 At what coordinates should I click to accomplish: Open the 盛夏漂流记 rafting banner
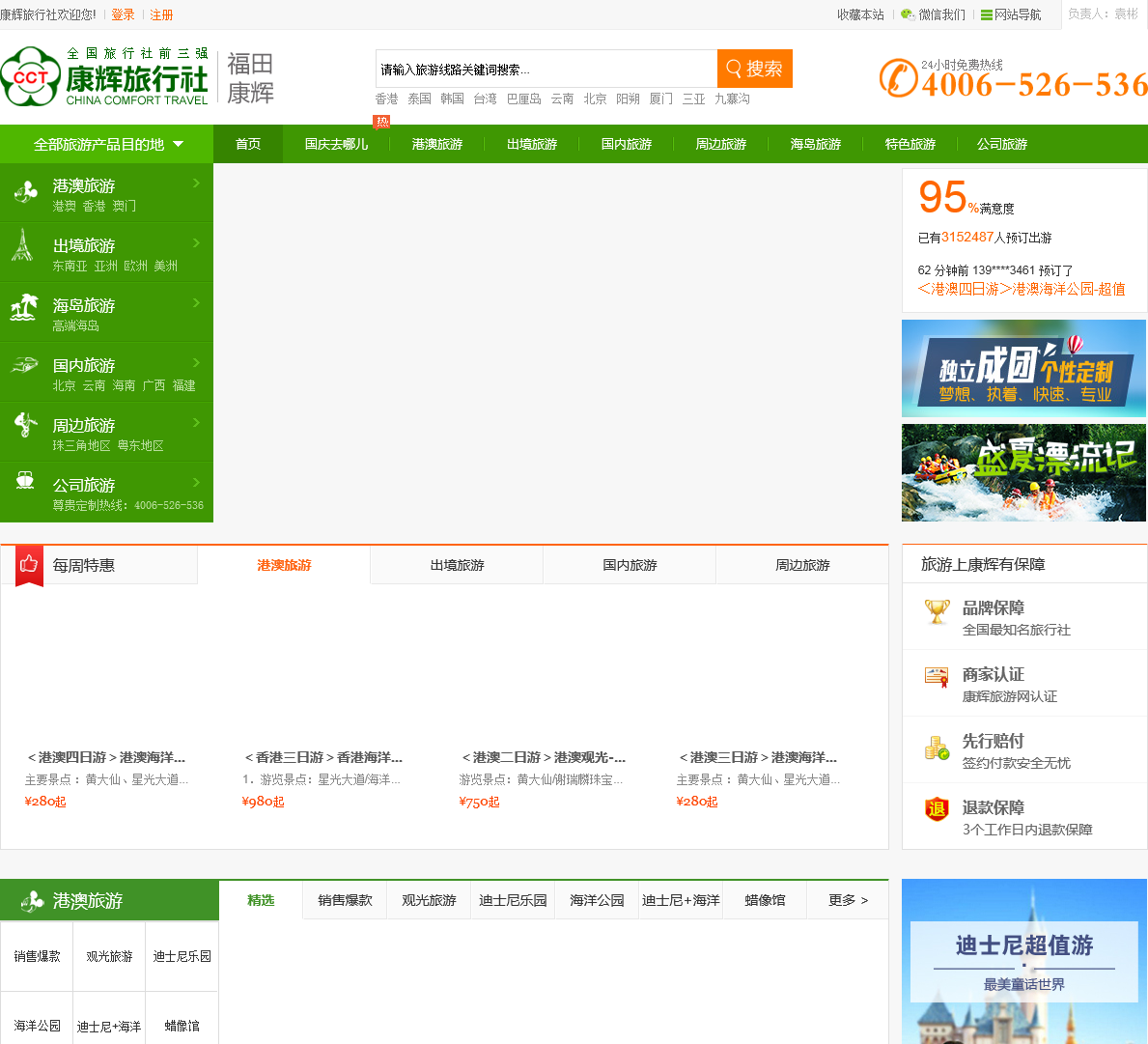1023,473
